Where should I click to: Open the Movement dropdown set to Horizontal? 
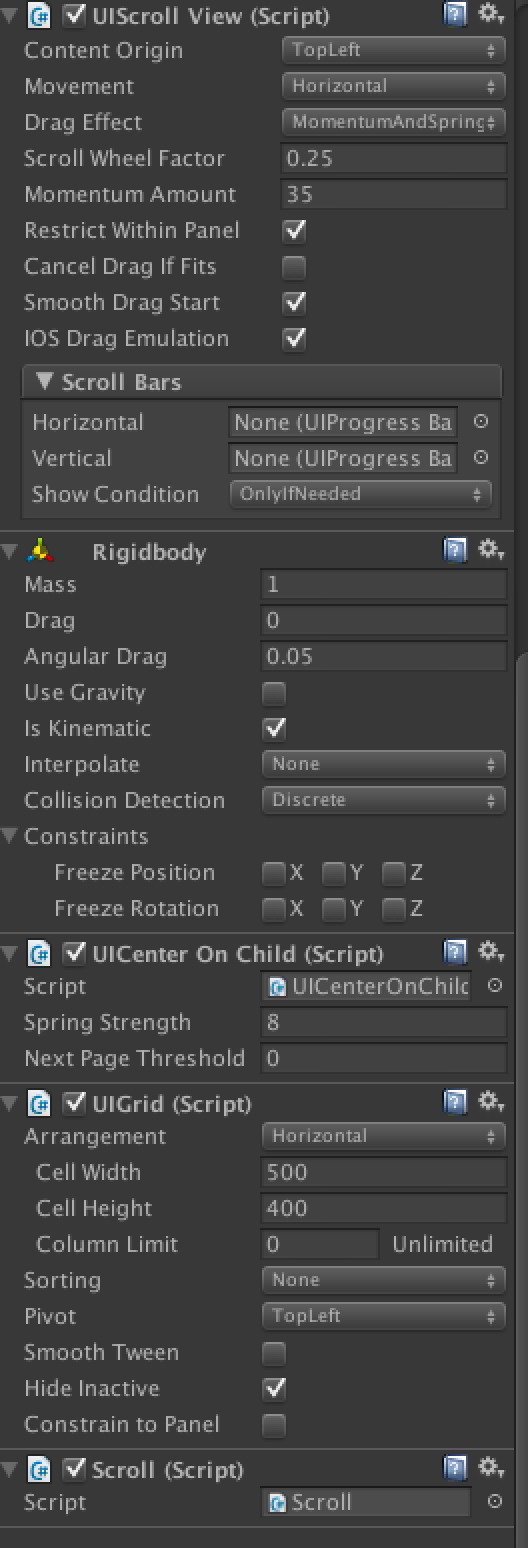click(x=393, y=86)
